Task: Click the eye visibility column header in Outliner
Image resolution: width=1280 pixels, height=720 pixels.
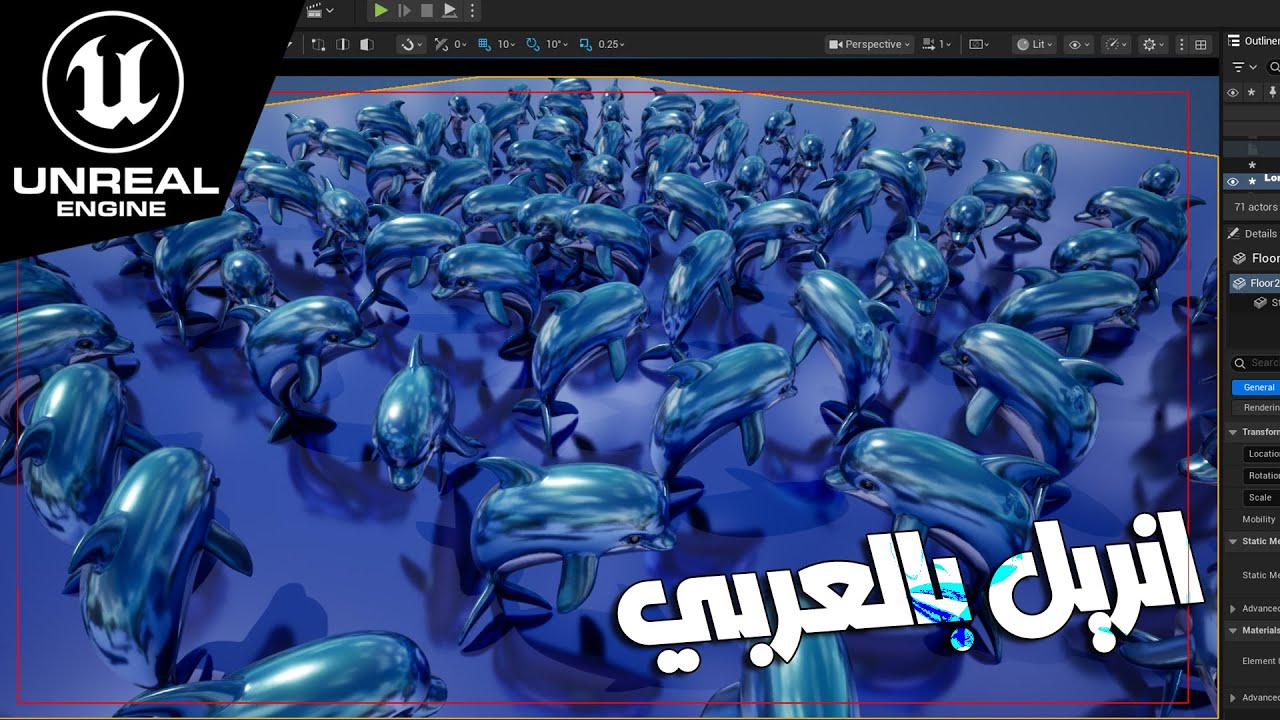Action: 1233,92
